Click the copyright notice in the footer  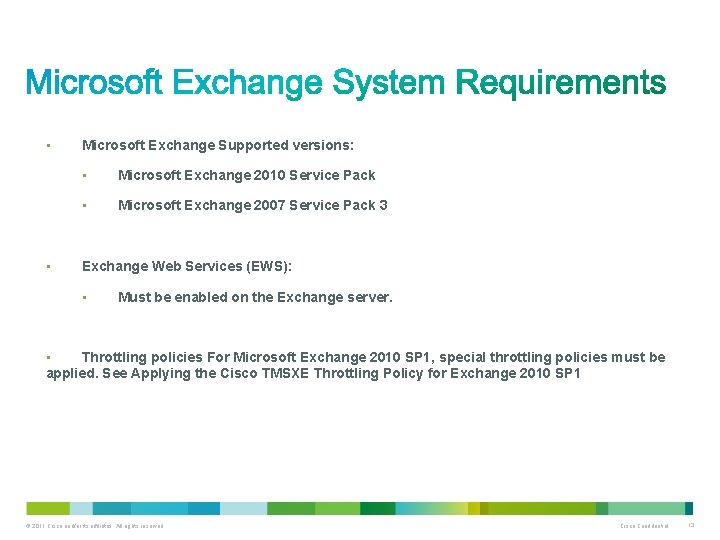coord(95,526)
